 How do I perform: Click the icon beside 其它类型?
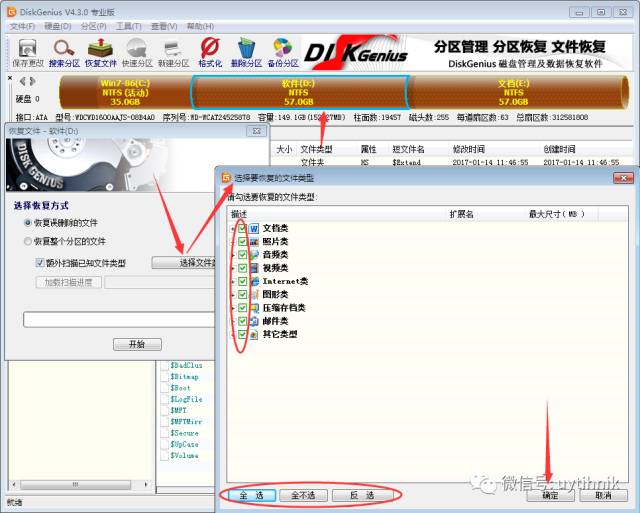coord(254,334)
